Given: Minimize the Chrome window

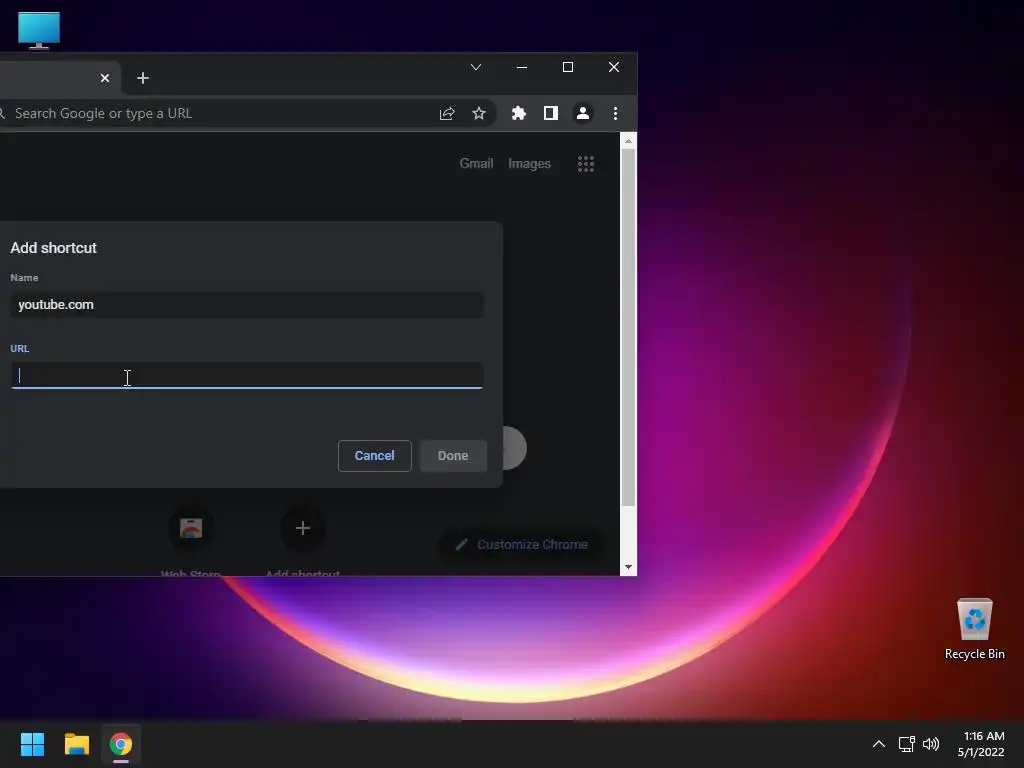Looking at the screenshot, I should [x=522, y=67].
